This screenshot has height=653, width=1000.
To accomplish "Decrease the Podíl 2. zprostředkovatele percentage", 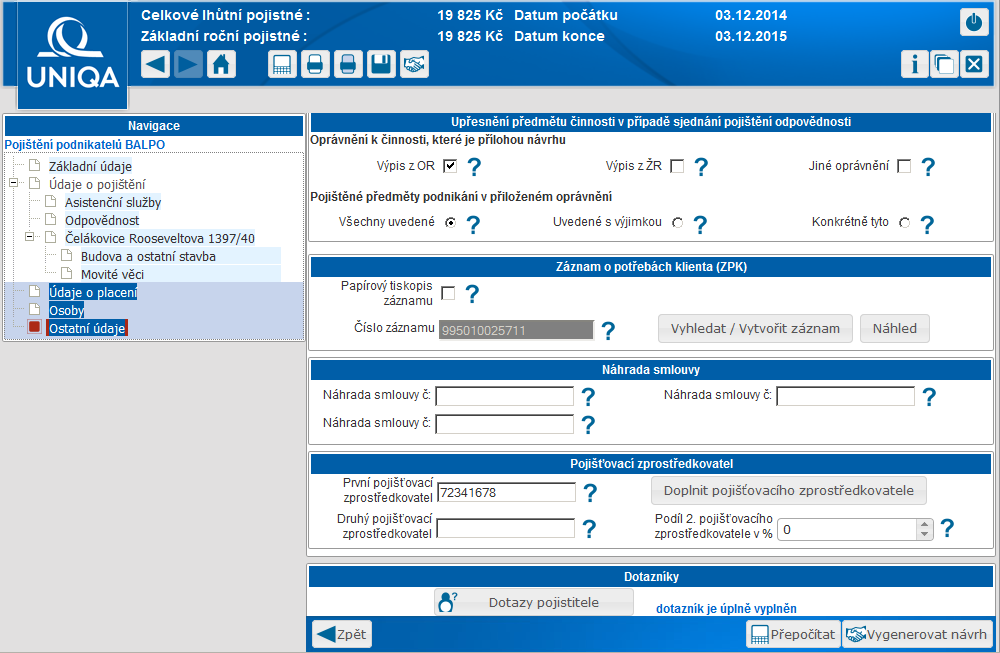I will [x=925, y=534].
